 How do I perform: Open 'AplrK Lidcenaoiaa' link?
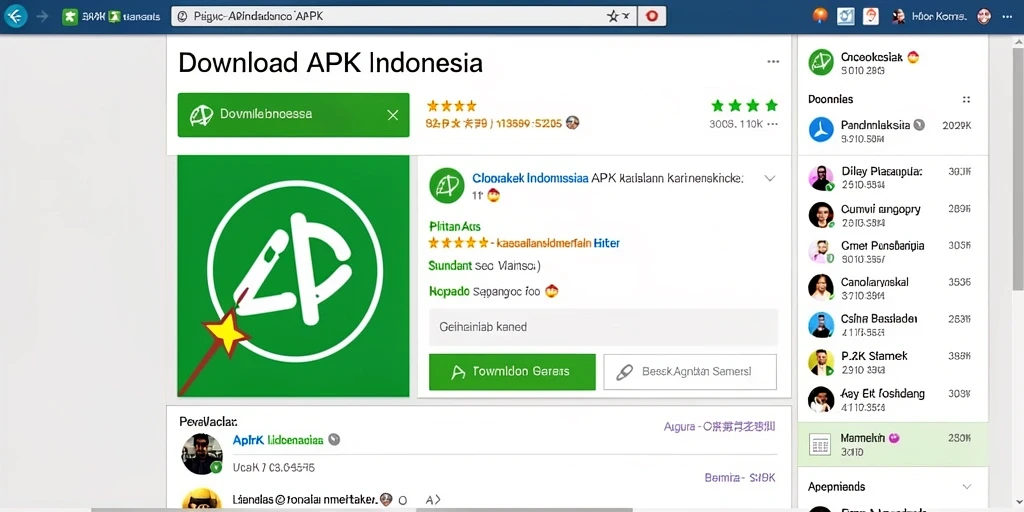tap(278, 440)
